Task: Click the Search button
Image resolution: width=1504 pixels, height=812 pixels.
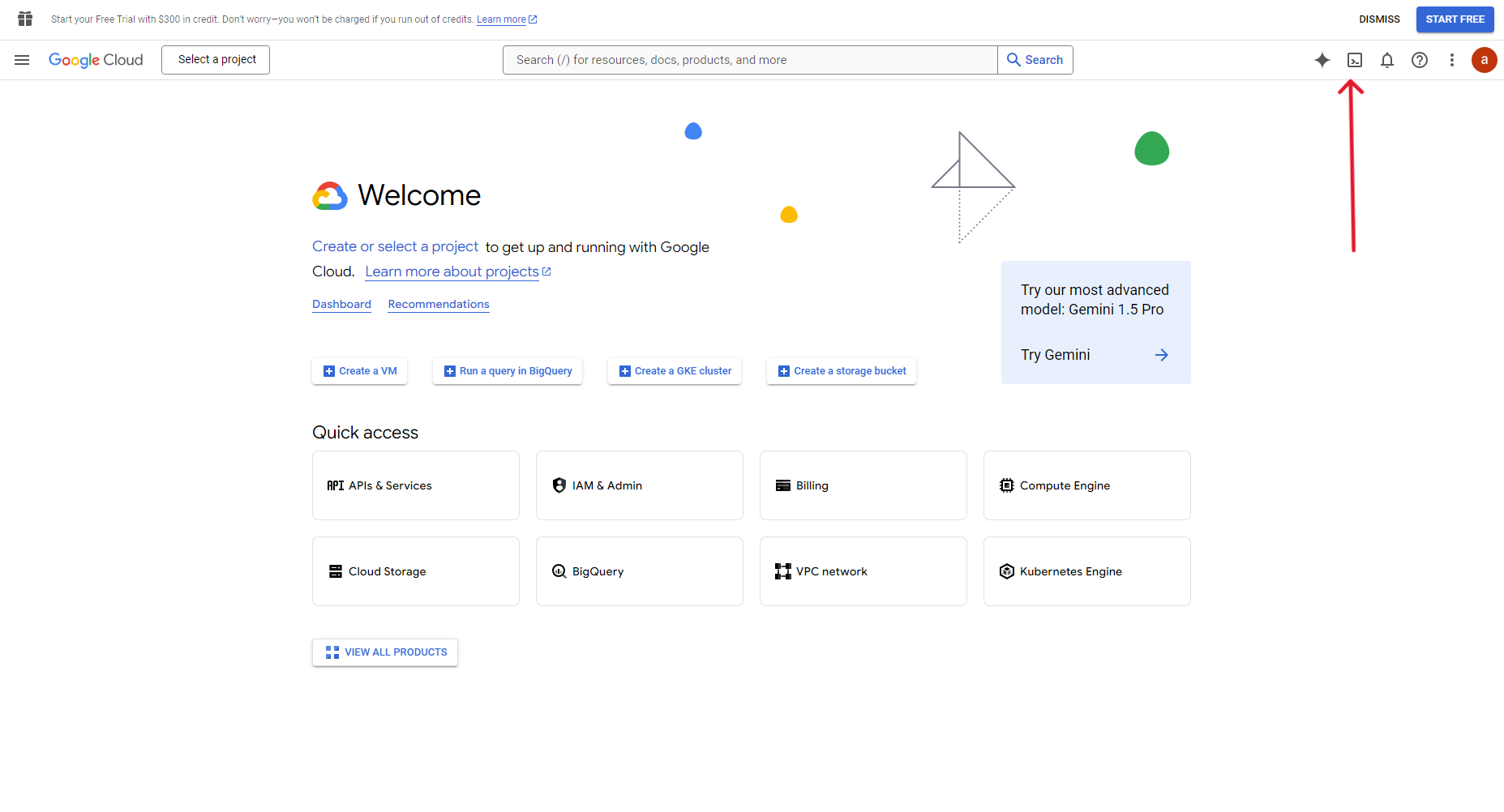Action: click(x=1035, y=60)
